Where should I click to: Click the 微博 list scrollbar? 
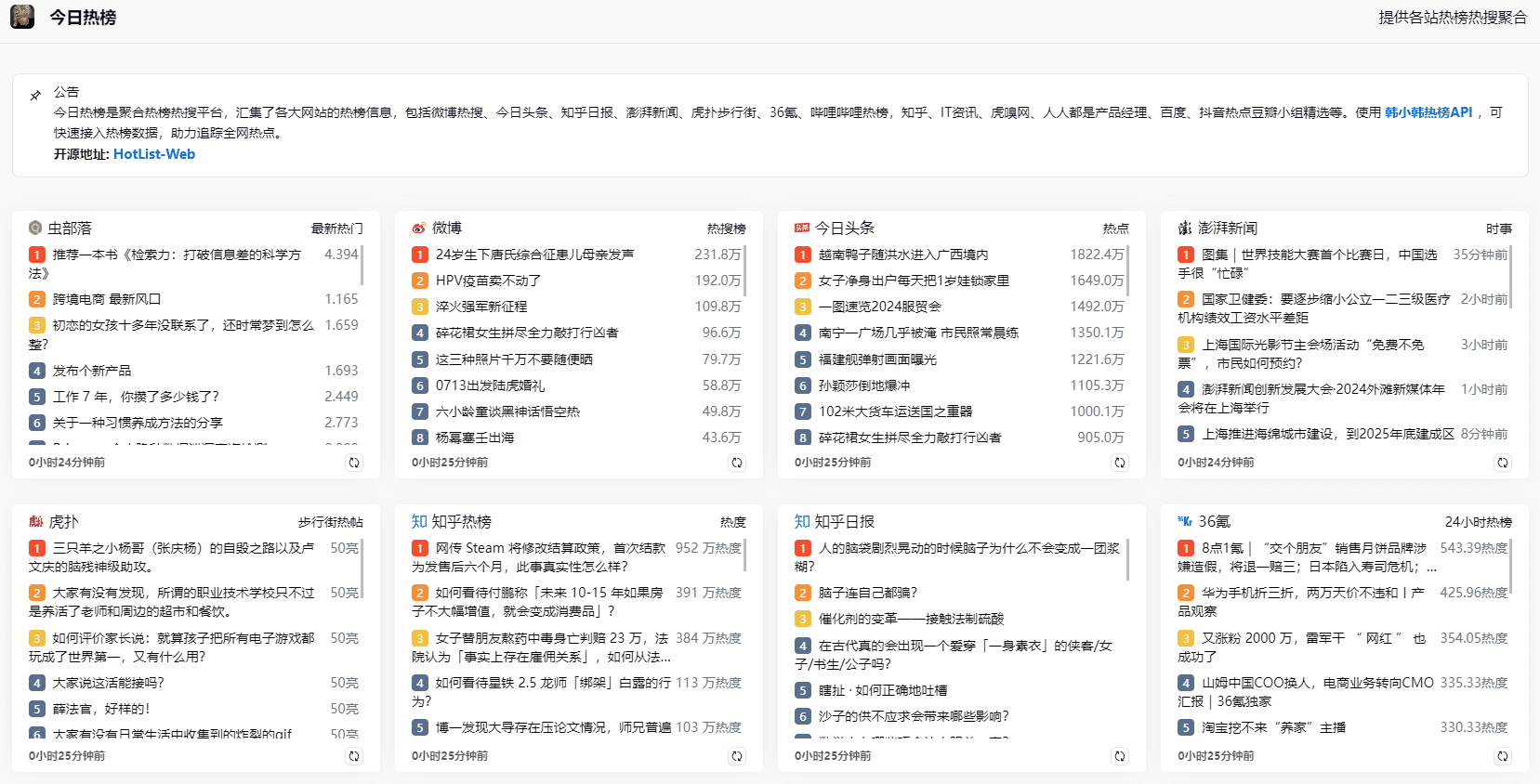pos(744,269)
